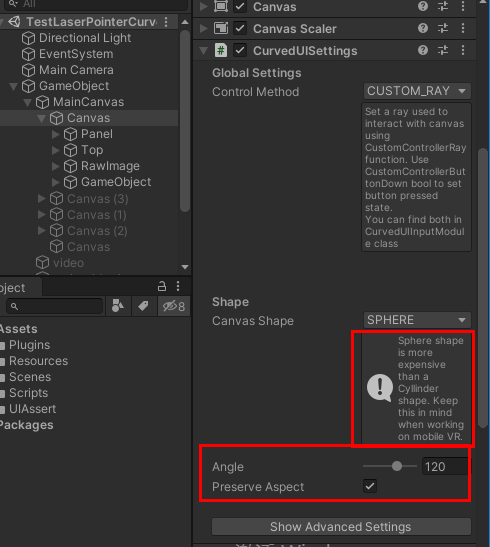Select Assets root in Project panel

pos(18,329)
